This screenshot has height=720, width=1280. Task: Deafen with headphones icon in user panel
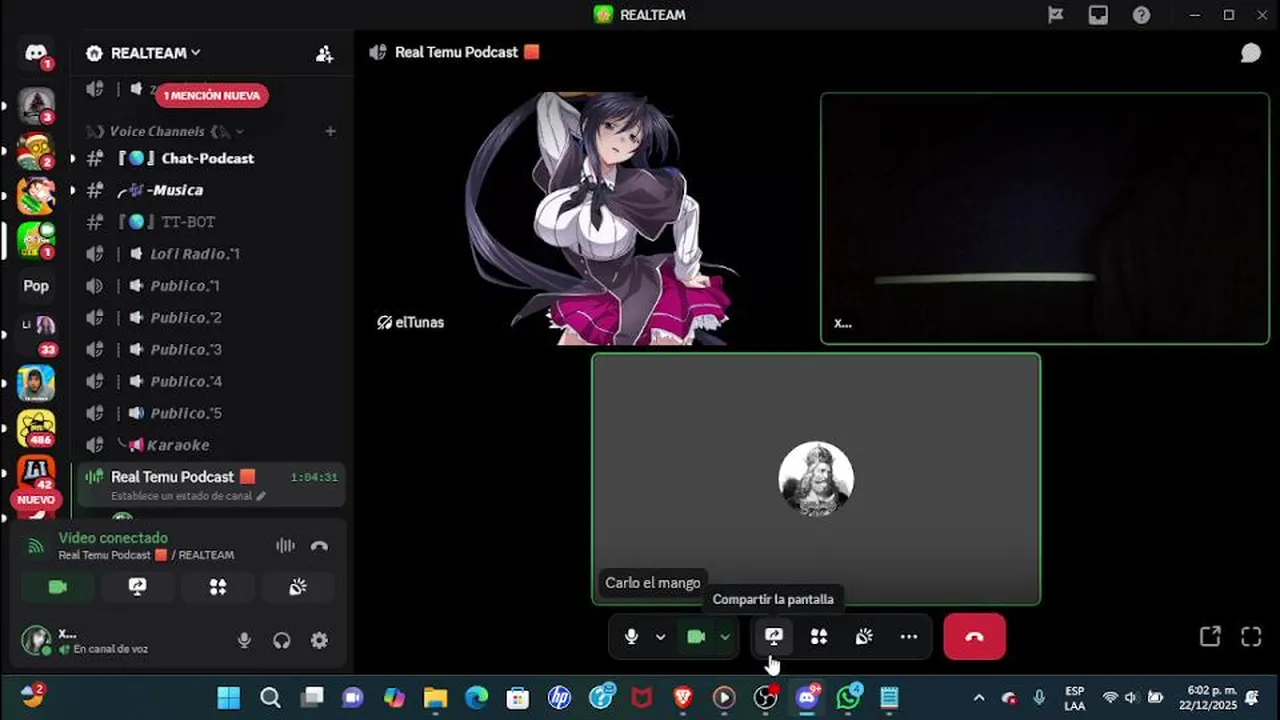pos(282,641)
